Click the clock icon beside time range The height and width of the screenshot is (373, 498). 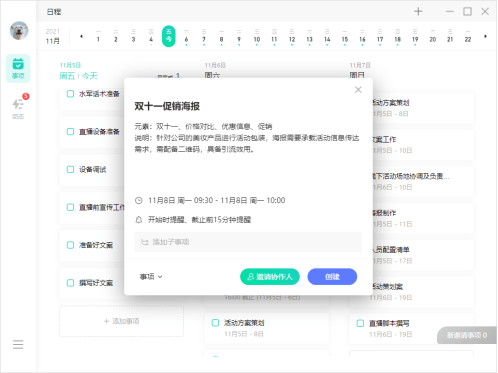pos(139,200)
